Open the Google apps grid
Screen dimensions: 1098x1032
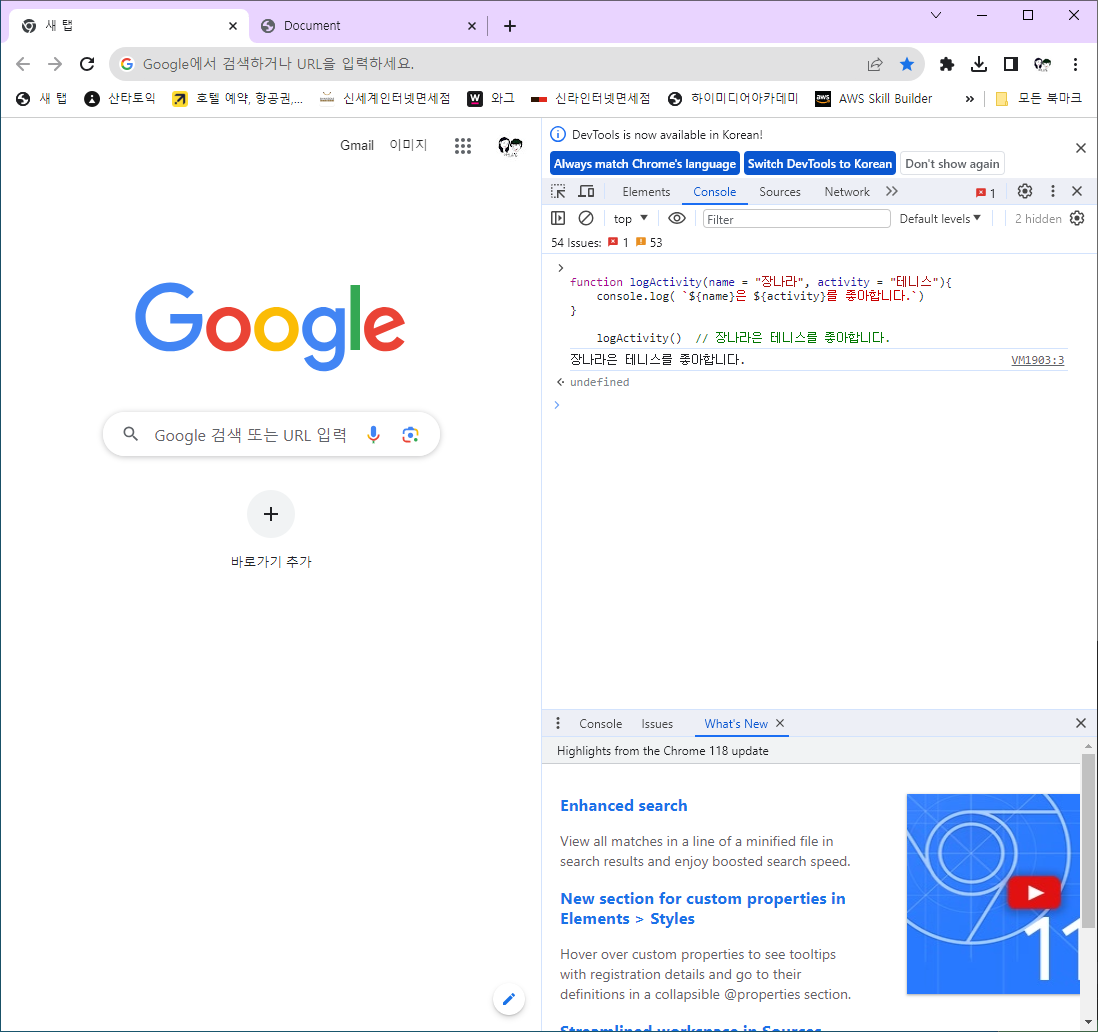click(x=463, y=146)
